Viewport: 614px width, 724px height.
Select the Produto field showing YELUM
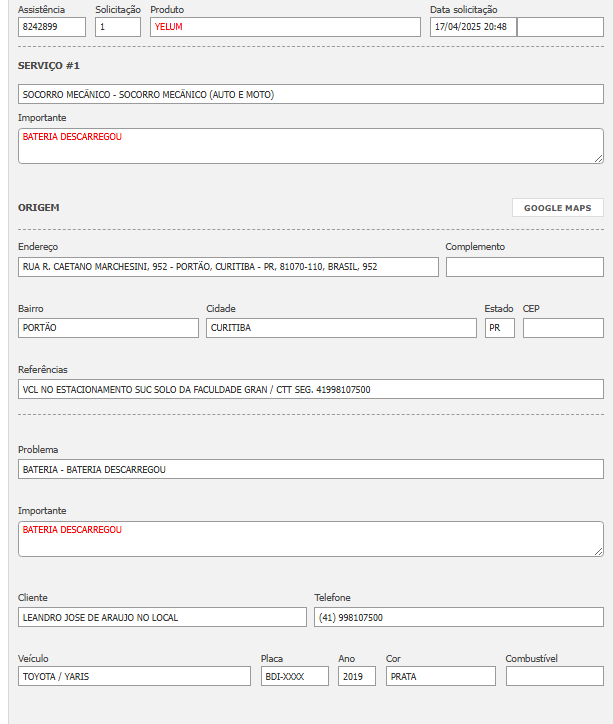(x=285, y=27)
